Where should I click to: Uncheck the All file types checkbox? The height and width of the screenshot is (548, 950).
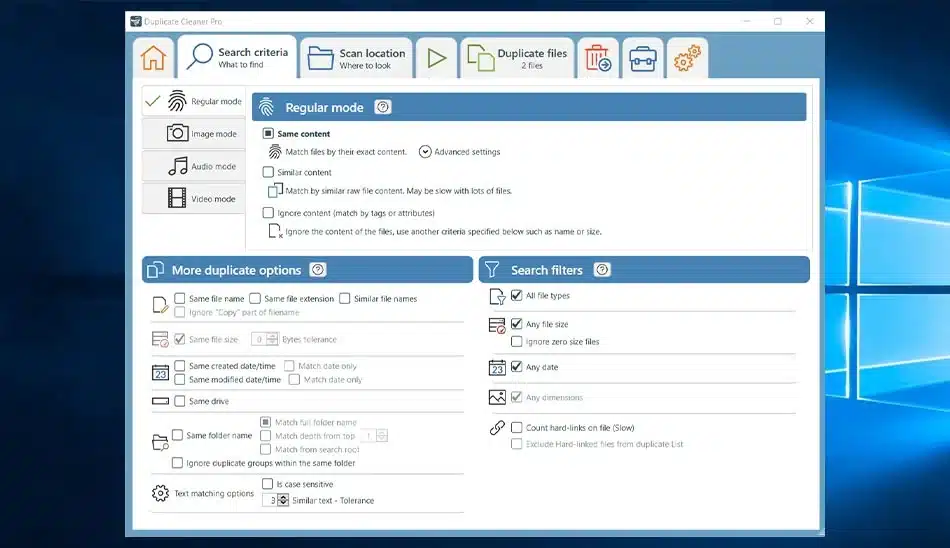[517, 296]
